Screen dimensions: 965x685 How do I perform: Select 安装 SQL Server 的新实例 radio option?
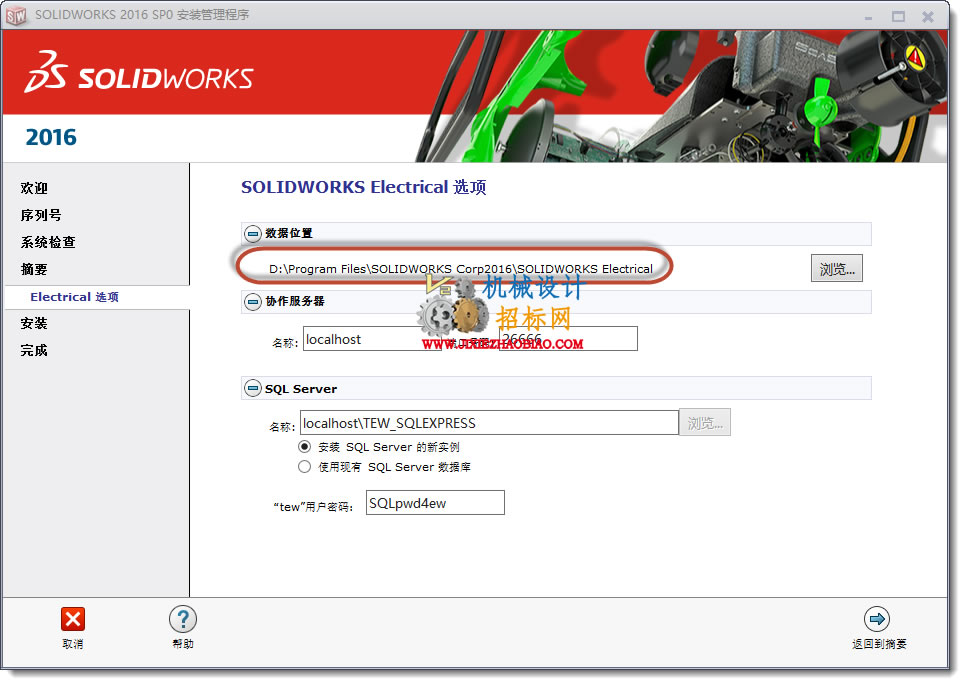point(304,447)
